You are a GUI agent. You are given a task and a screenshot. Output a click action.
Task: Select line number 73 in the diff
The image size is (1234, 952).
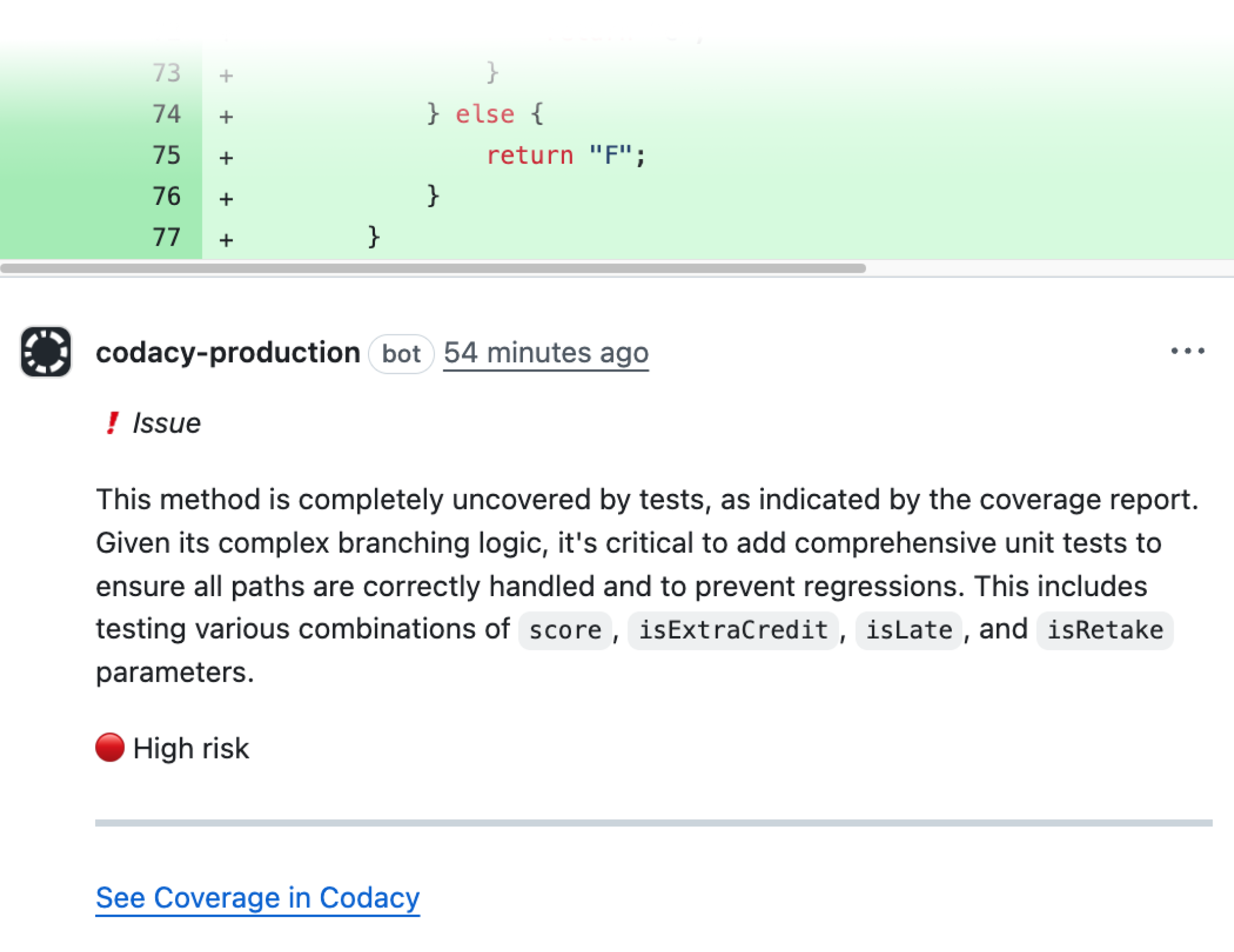pyautogui.click(x=166, y=73)
